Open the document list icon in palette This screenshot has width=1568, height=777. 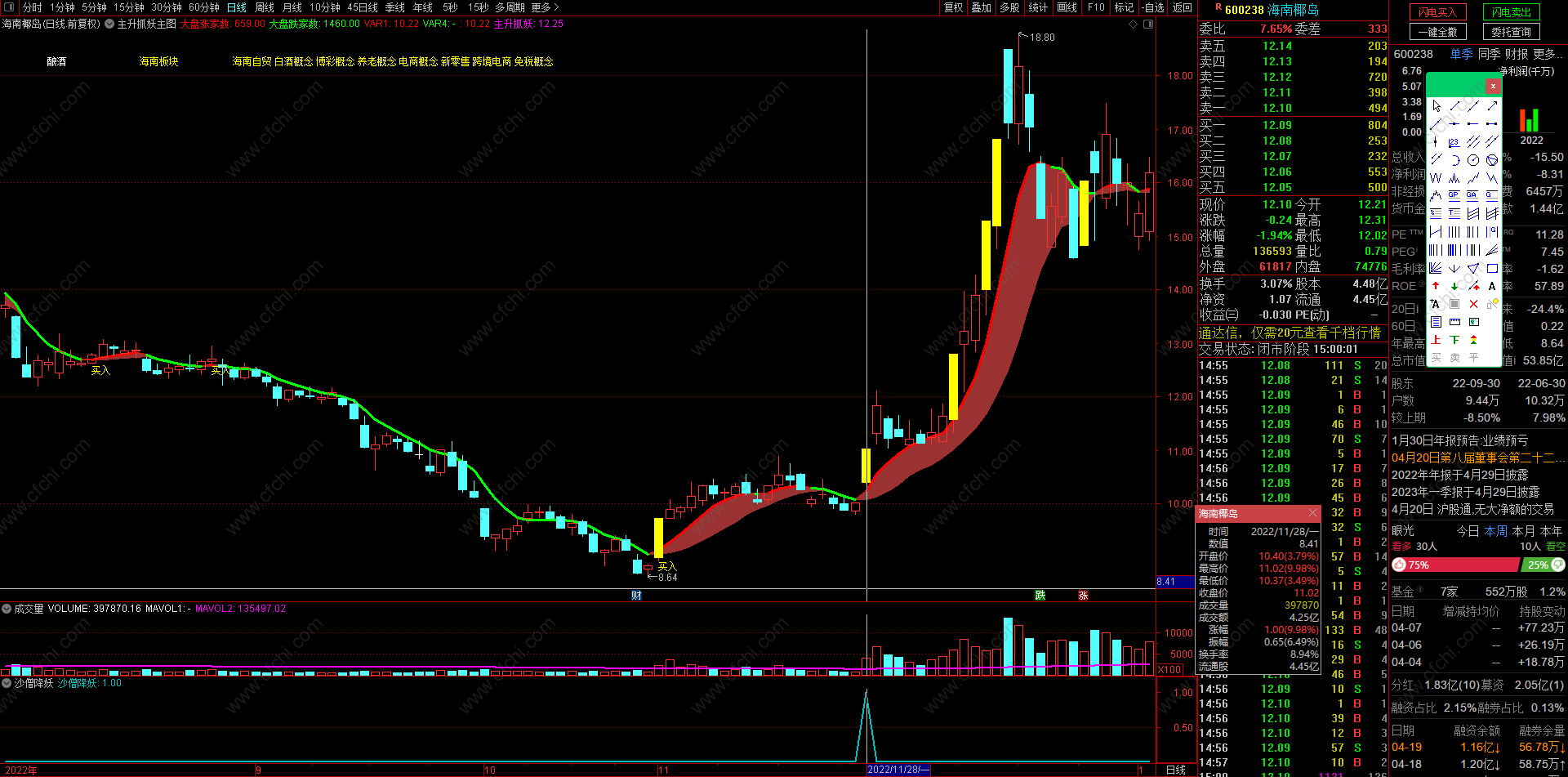tap(1436, 322)
